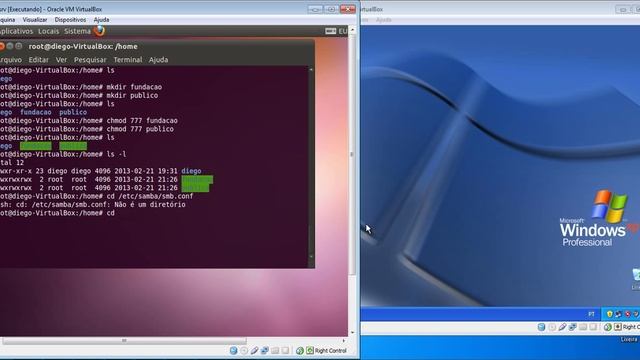Click display icon in Windows XP VM status bar
The height and width of the screenshot is (360, 640).
pyautogui.click(x=593, y=327)
